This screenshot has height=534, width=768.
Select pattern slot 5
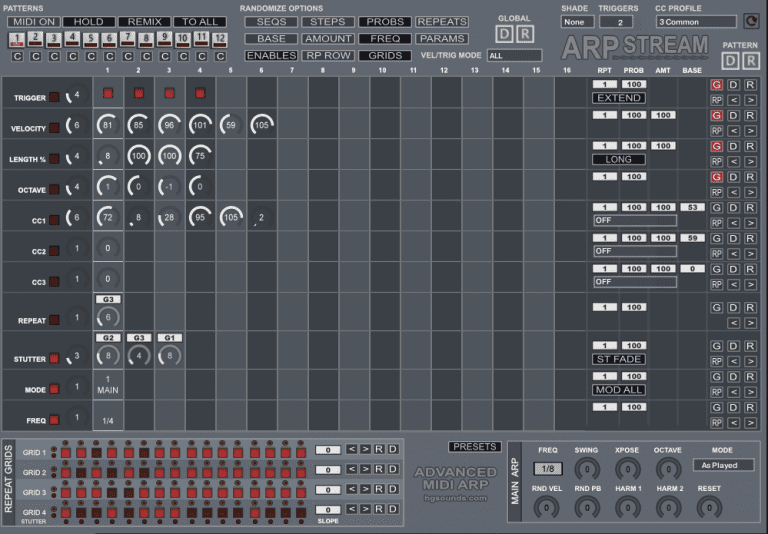tap(91, 39)
